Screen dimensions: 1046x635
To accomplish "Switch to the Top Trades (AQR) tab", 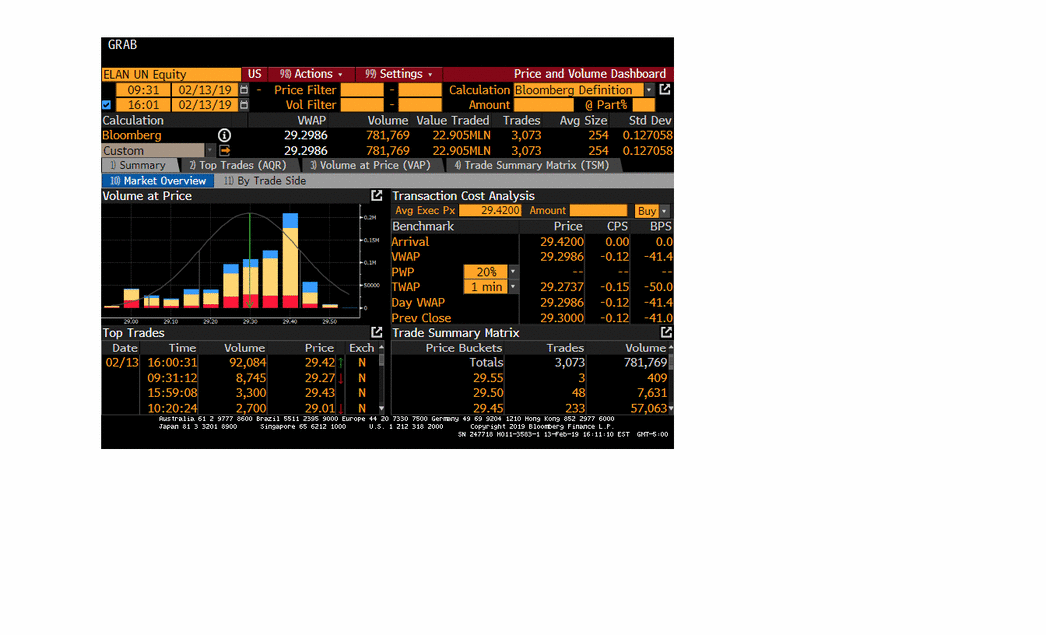I will point(240,165).
